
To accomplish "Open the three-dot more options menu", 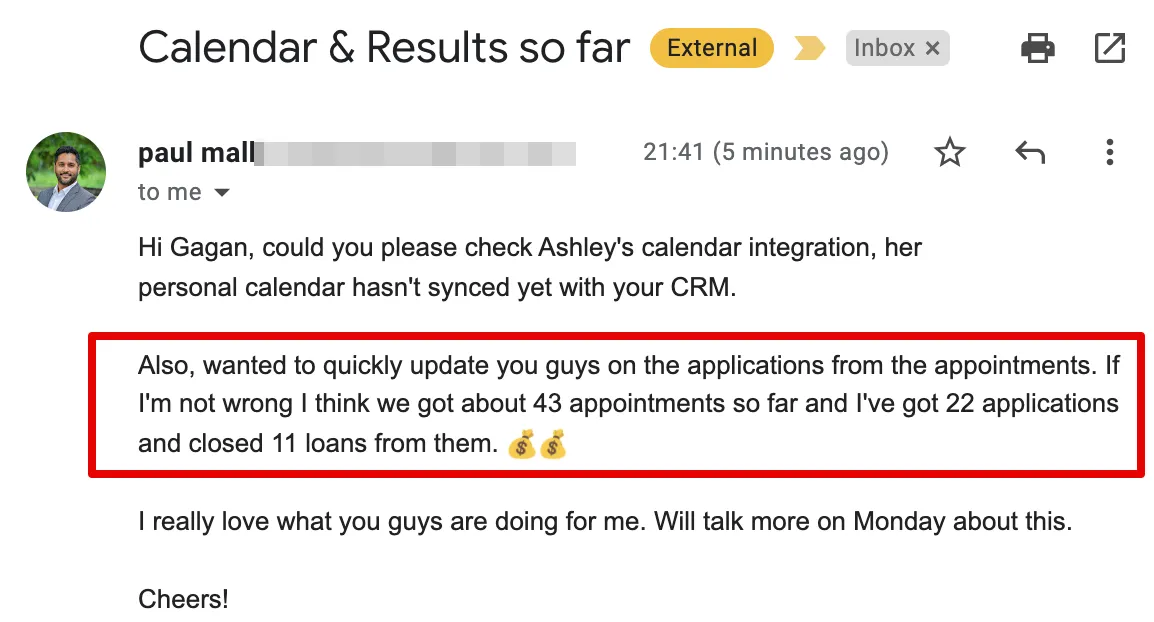I will pos(1109,152).
